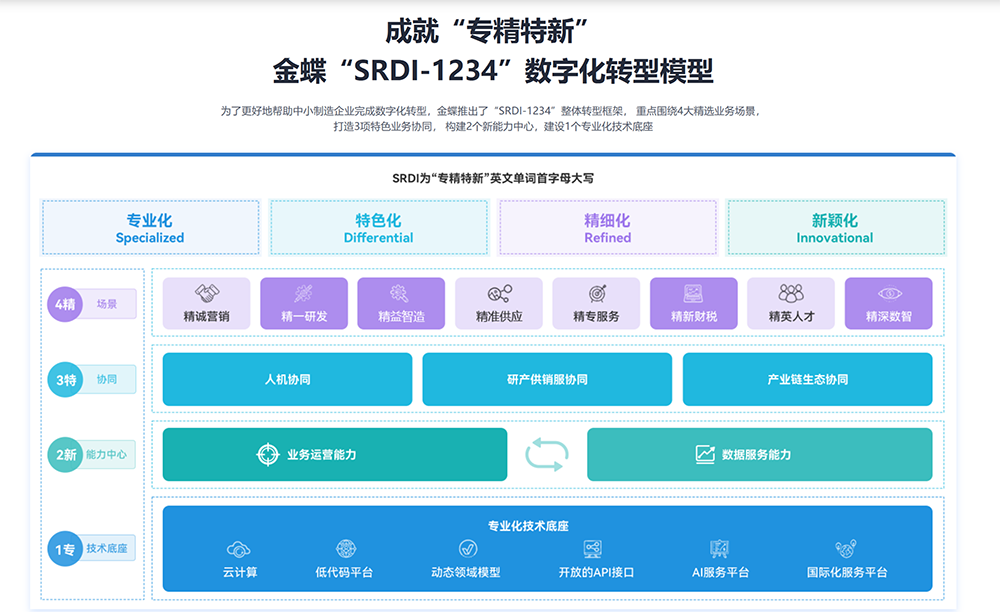Click the 成就“专精特新” title line
This screenshot has width=1000, height=612.
(x=487, y=31)
